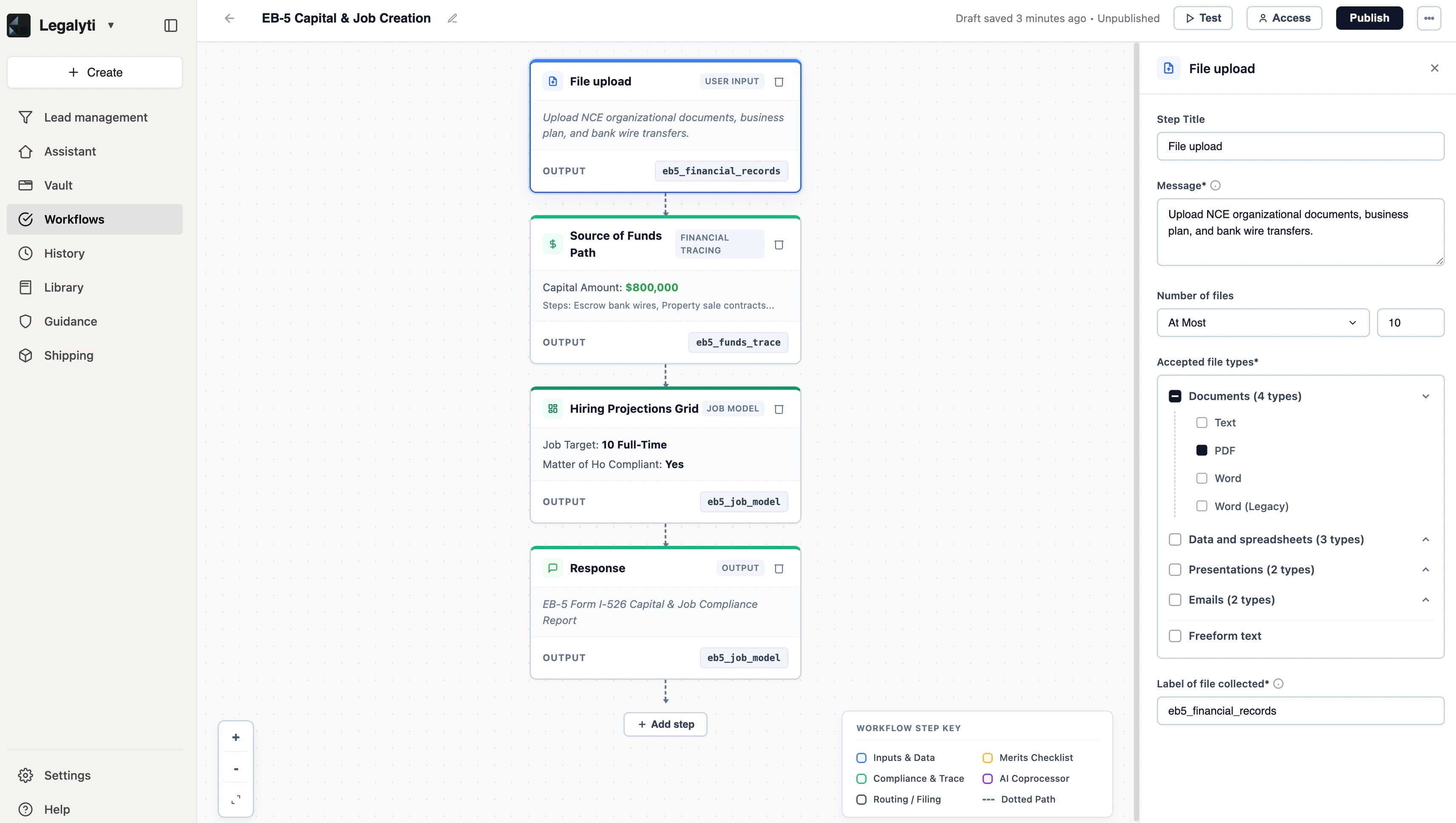Check the Text file type
This screenshot has height=823, width=1456.
(1202, 423)
